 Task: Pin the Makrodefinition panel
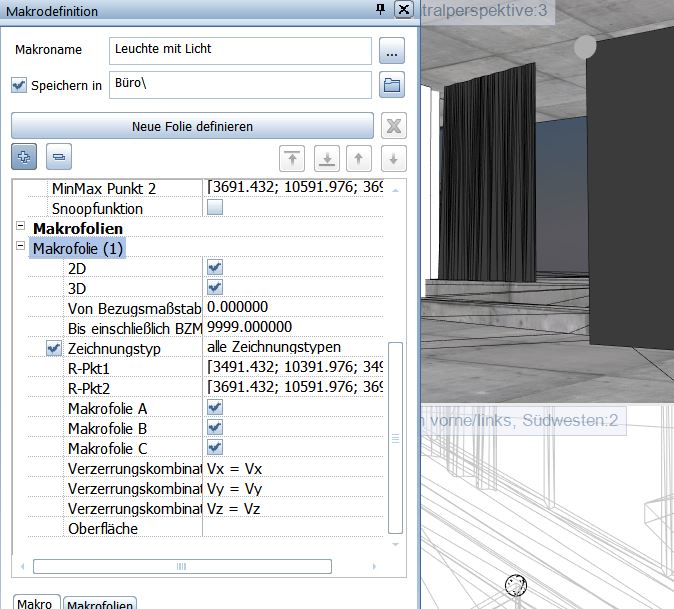[x=380, y=9]
